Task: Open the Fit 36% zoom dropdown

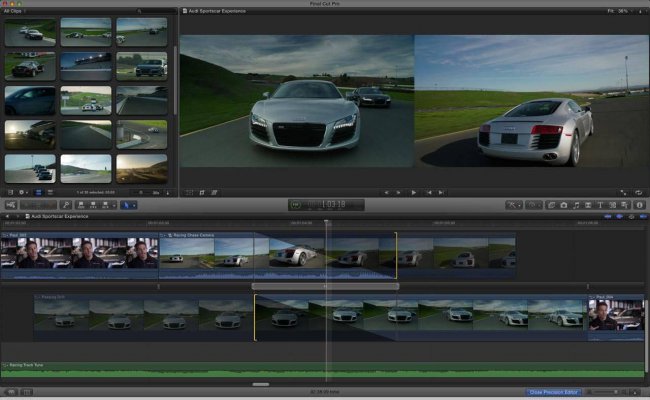Action: 619,11
